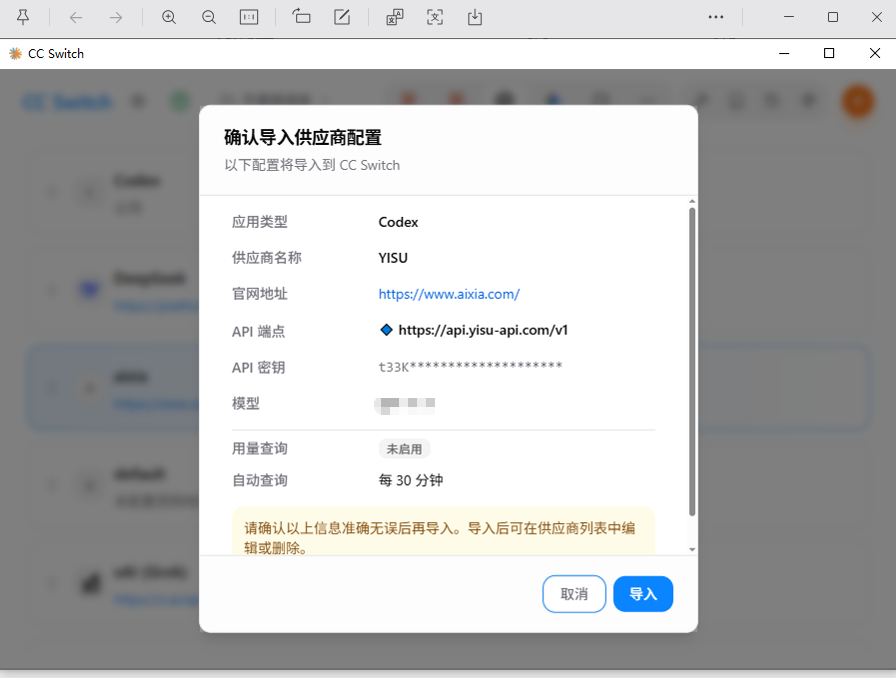Extract text with OCR icon
896x678 pixels.
pyautogui.click(x=435, y=17)
